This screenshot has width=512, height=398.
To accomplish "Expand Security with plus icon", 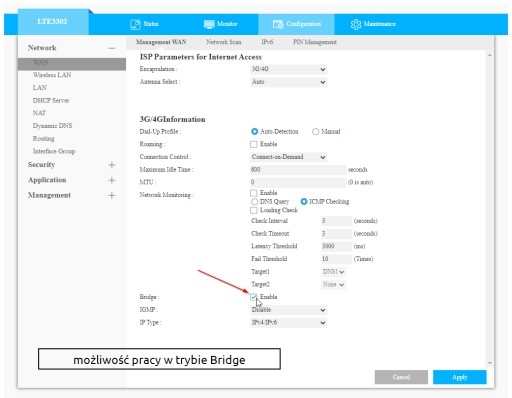I will tap(112, 165).
